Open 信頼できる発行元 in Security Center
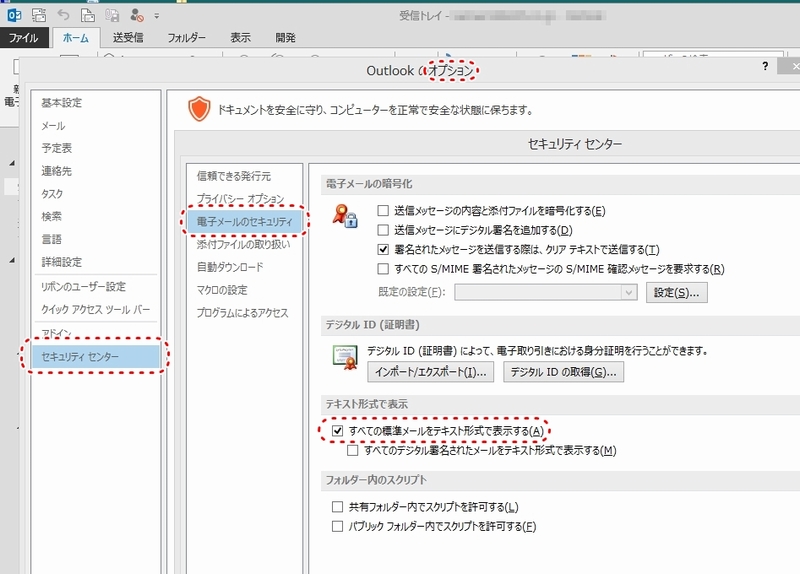The image size is (800, 574). click(x=244, y=176)
